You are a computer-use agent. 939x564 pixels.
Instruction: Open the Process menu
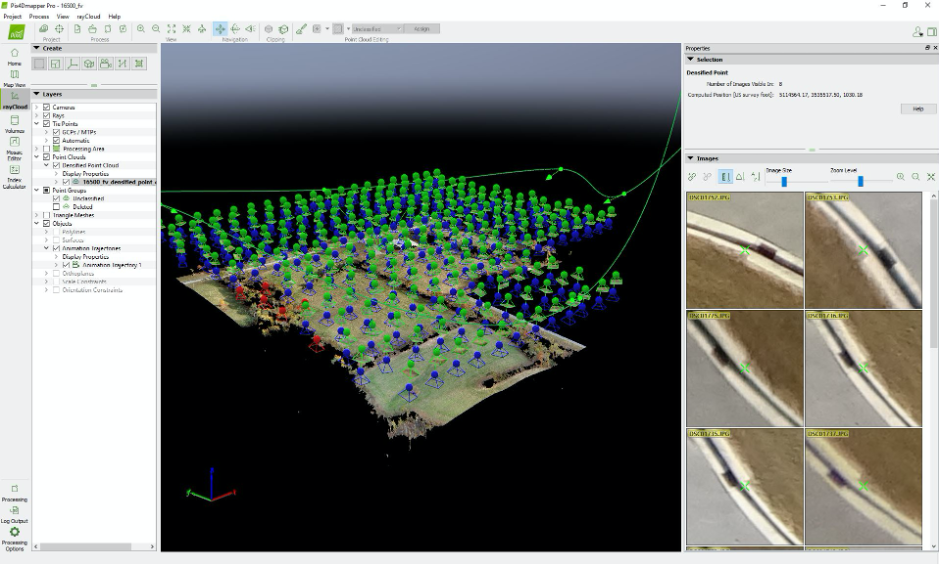39,17
